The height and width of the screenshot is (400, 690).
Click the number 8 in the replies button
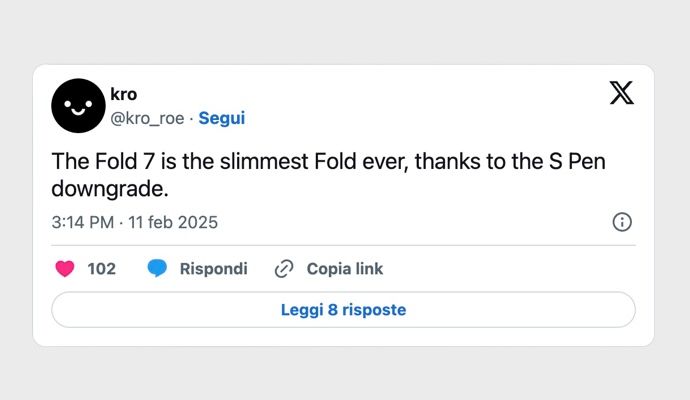(333, 310)
